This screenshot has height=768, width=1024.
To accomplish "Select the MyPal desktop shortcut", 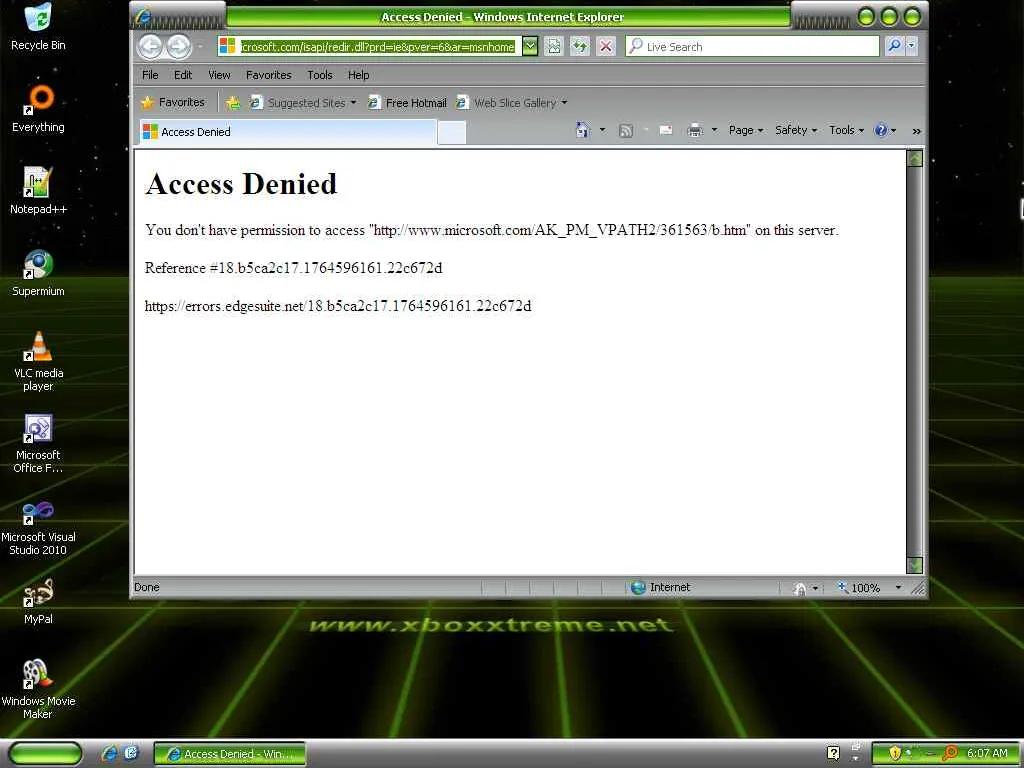I will 38,601.
